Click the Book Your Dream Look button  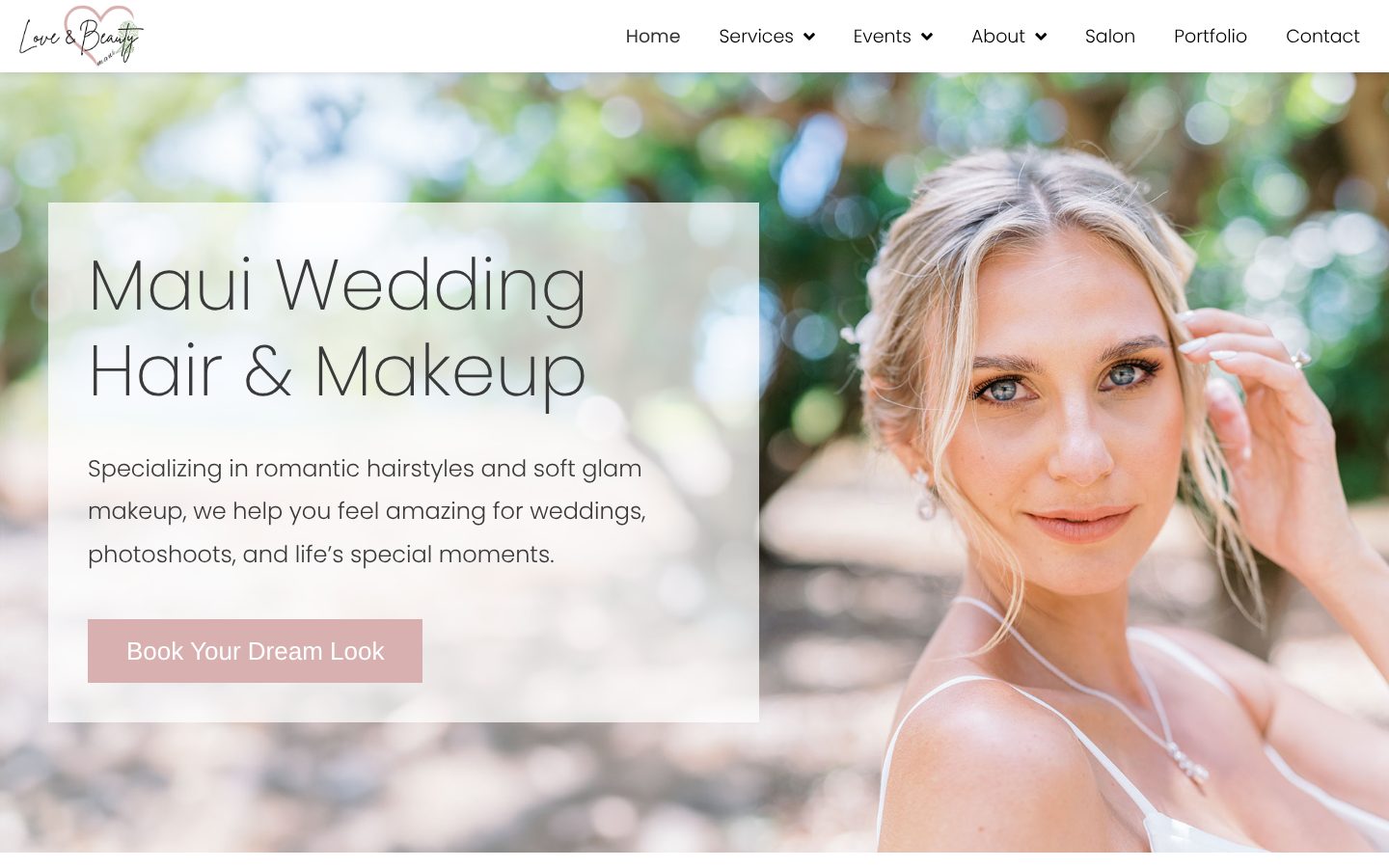(255, 651)
